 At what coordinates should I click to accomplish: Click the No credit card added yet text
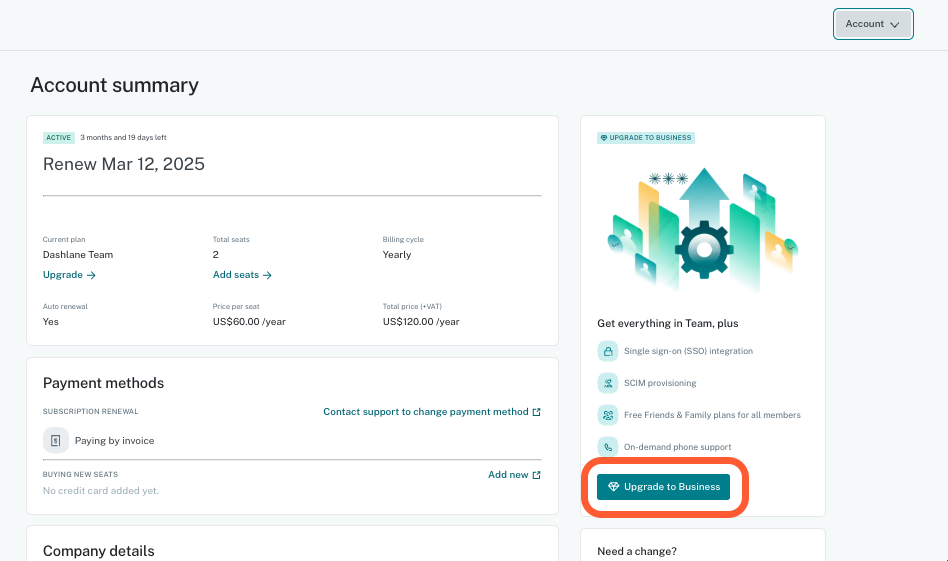[101, 490]
